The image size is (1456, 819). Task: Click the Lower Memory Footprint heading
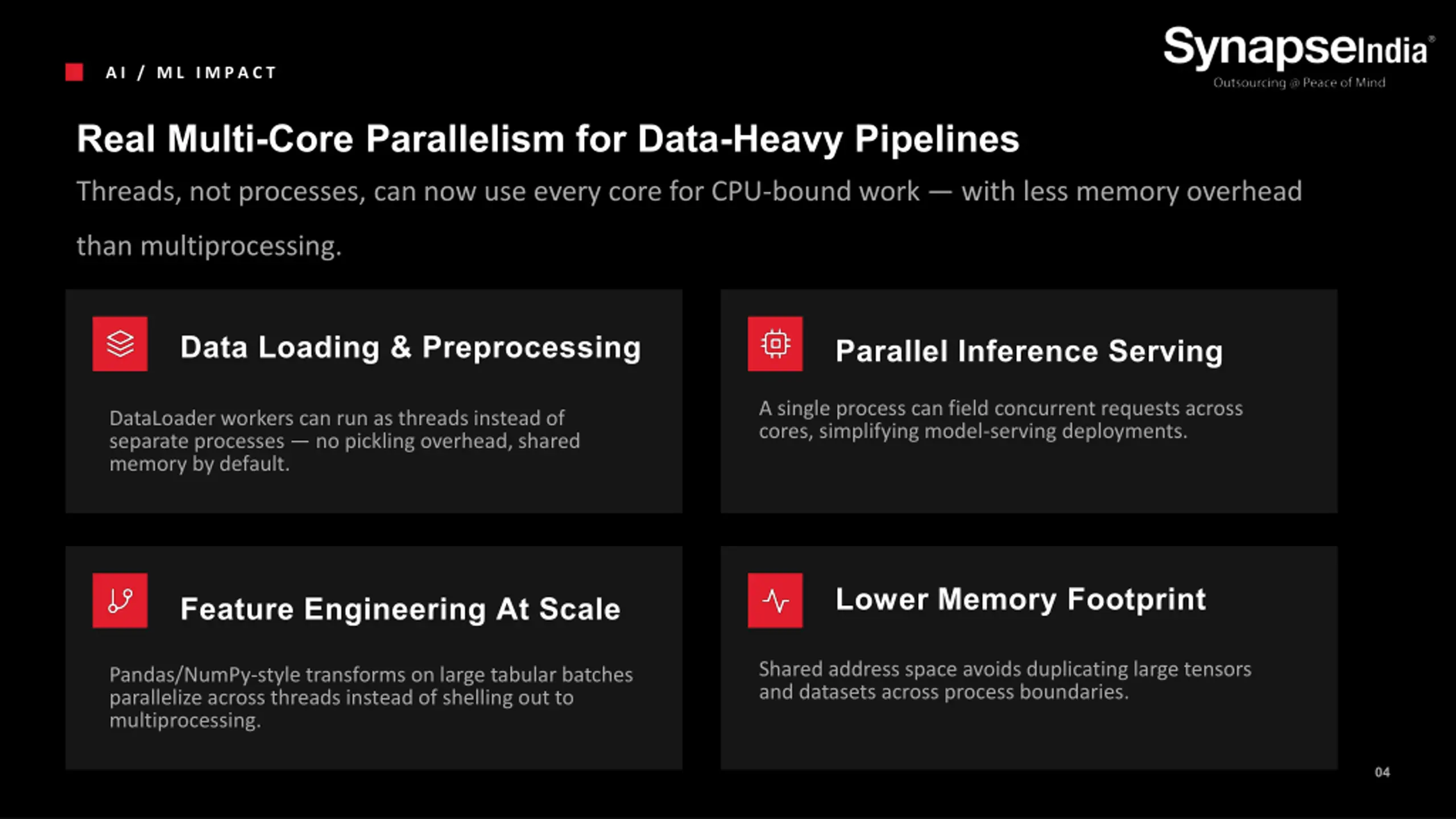tap(1020, 599)
